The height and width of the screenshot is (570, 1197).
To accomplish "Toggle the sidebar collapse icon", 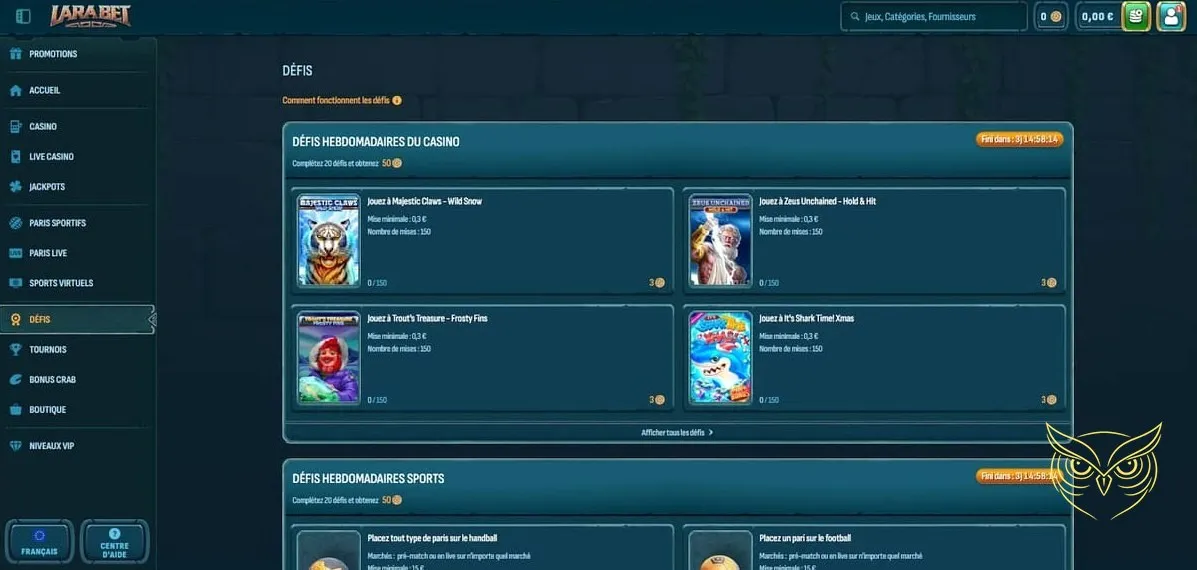I will (23, 16).
